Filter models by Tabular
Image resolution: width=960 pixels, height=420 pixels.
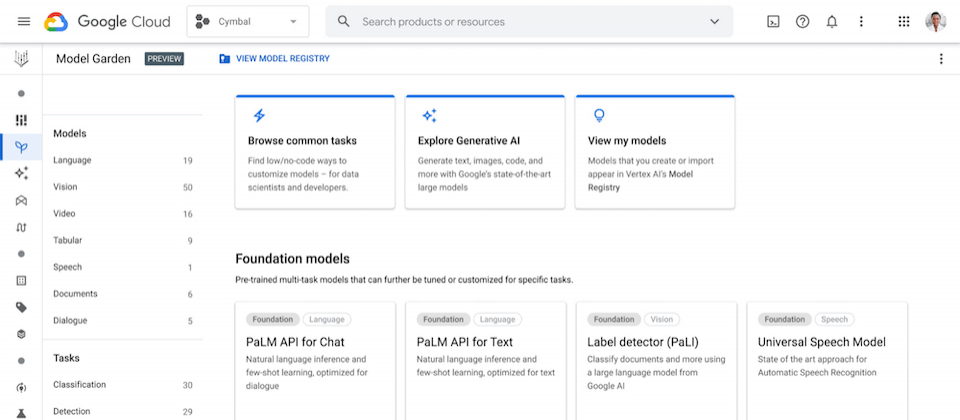(122, 241)
